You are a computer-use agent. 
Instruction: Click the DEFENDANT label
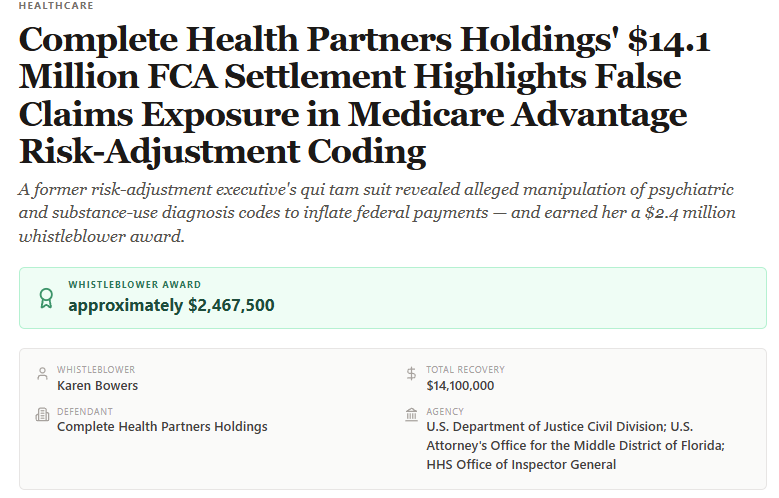(x=85, y=412)
